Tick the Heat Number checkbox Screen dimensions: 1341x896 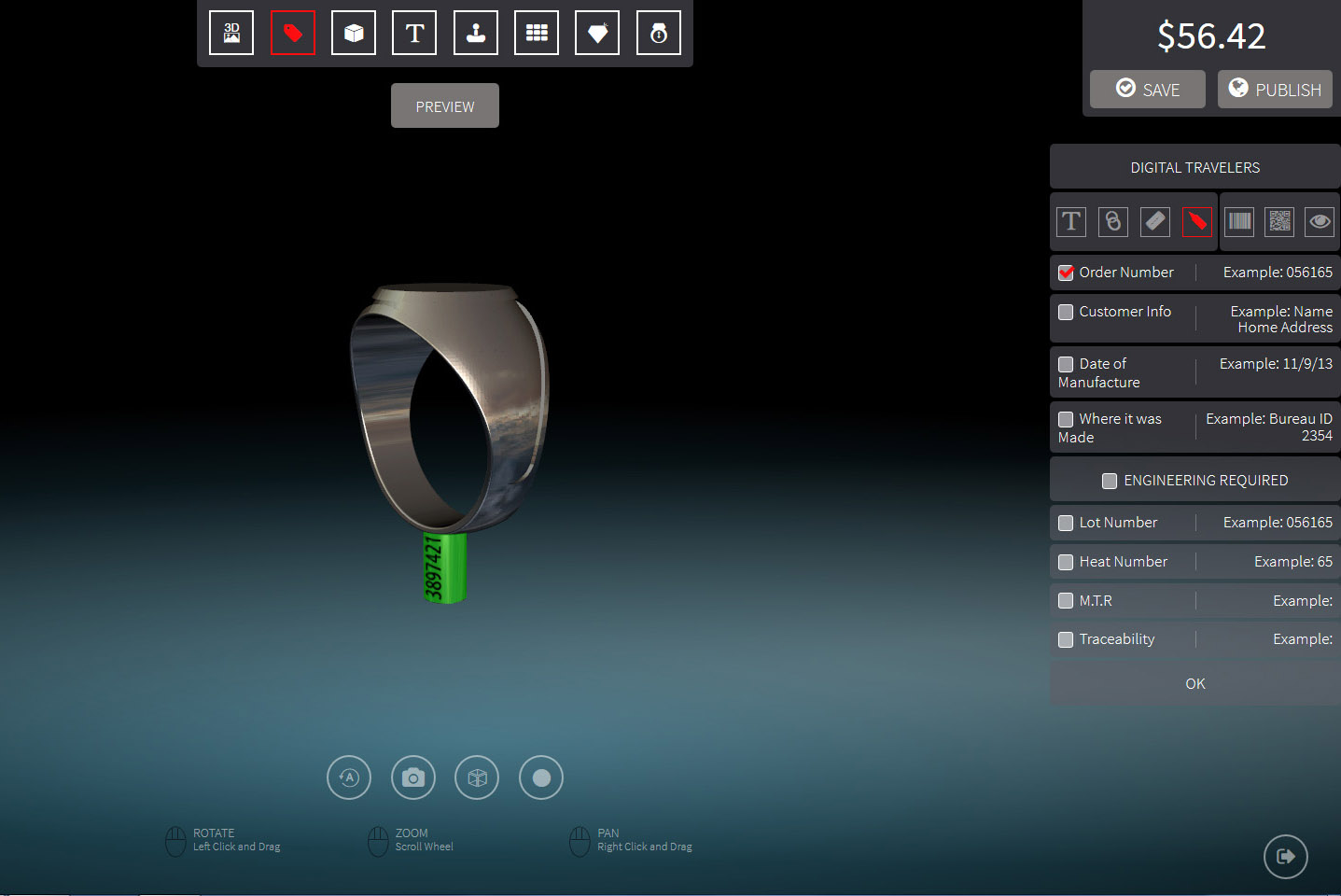coord(1066,562)
